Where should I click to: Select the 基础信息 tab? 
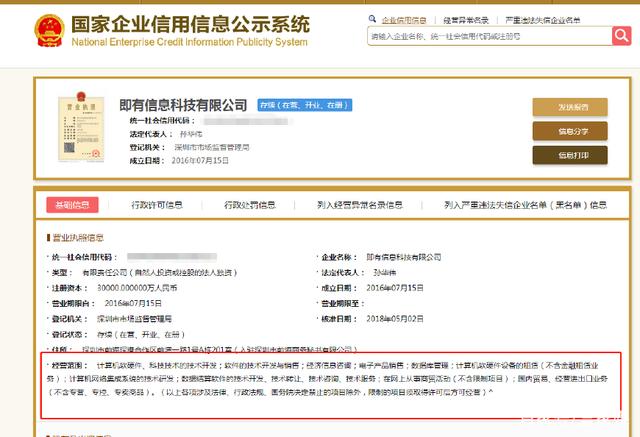[x=72, y=205]
